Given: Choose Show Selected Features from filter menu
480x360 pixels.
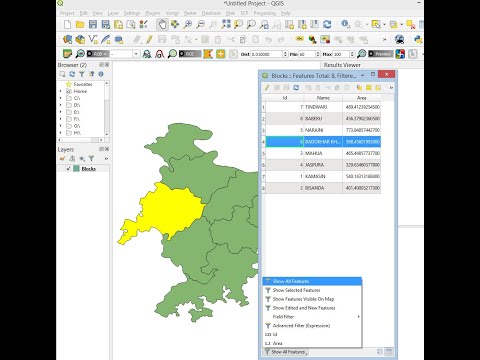Looking at the screenshot, I should pyautogui.click(x=312, y=290).
